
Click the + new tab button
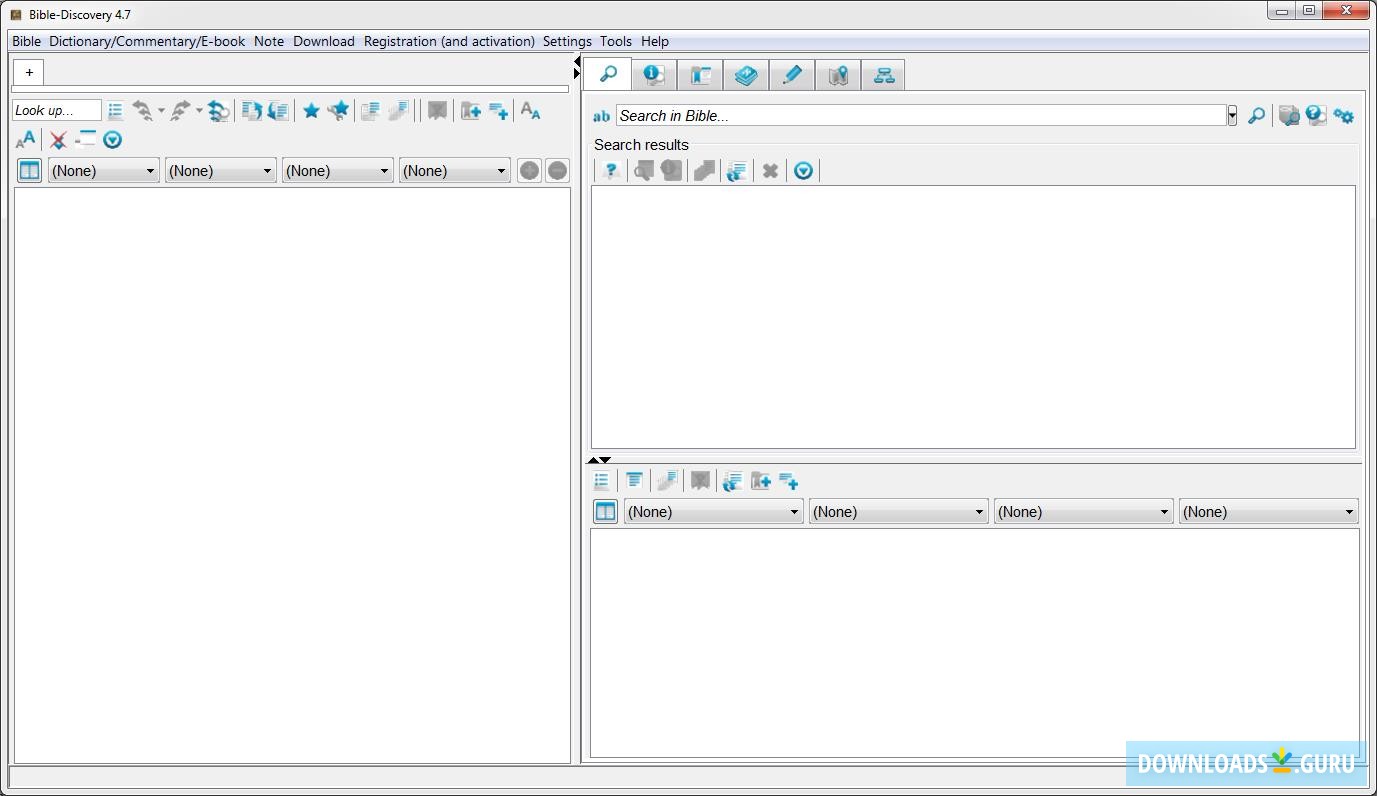click(x=29, y=72)
